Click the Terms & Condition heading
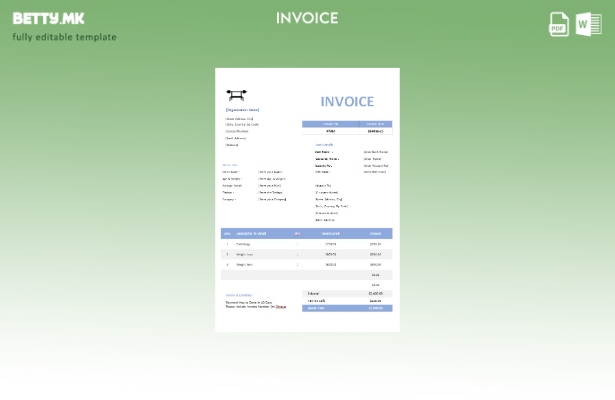Viewport: 615px width, 400px height. [x=239, y=295]
